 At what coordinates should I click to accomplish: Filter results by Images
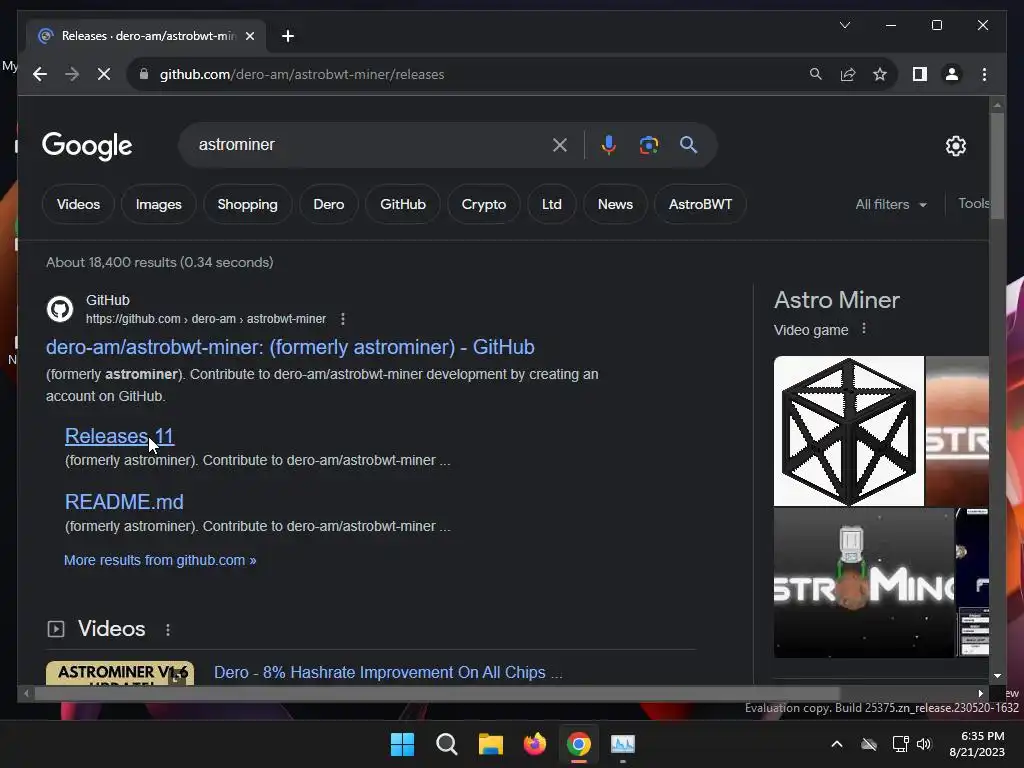point(159,204)
